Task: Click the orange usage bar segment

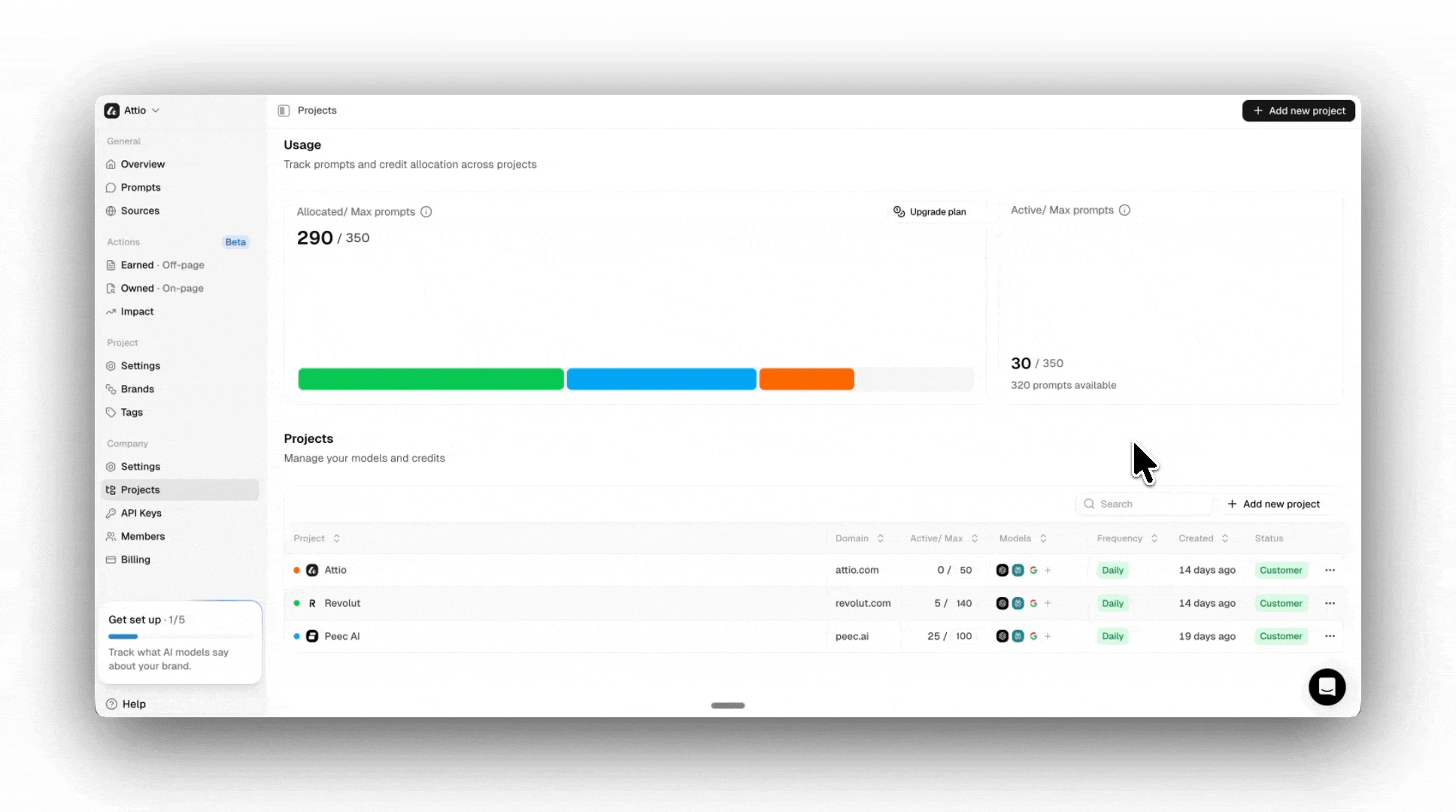Action: tap(806, 380)
